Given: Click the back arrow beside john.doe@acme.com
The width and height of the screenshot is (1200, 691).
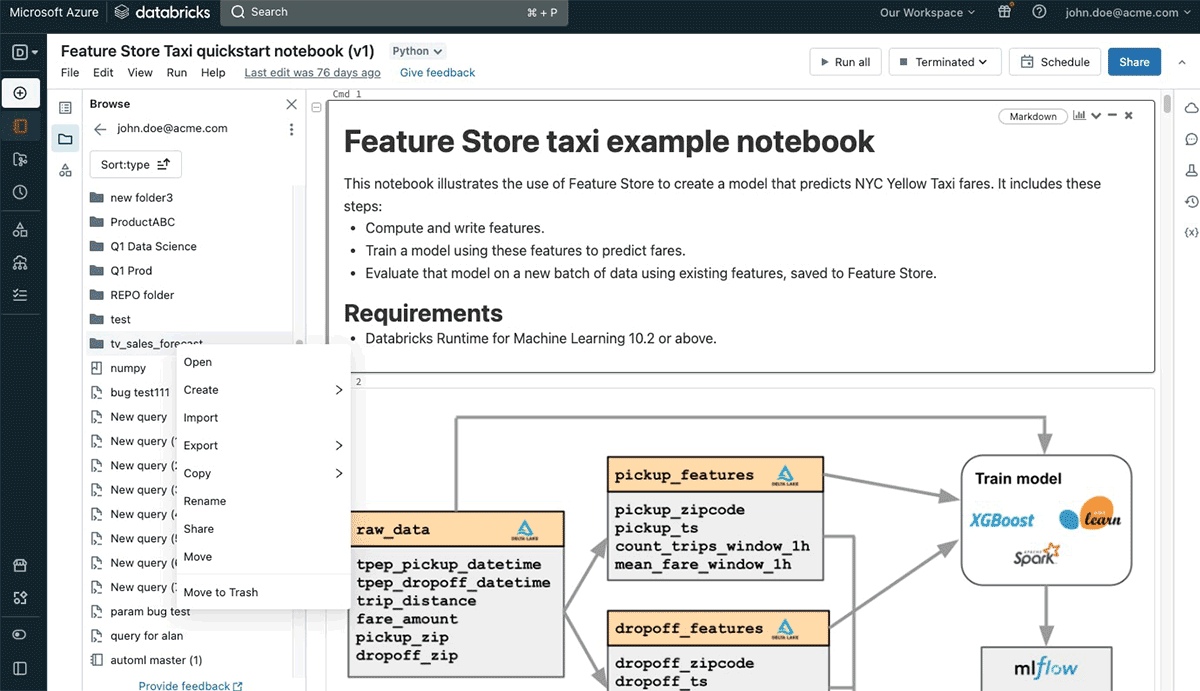Looking at the screenshot, I should coord(100,129).
